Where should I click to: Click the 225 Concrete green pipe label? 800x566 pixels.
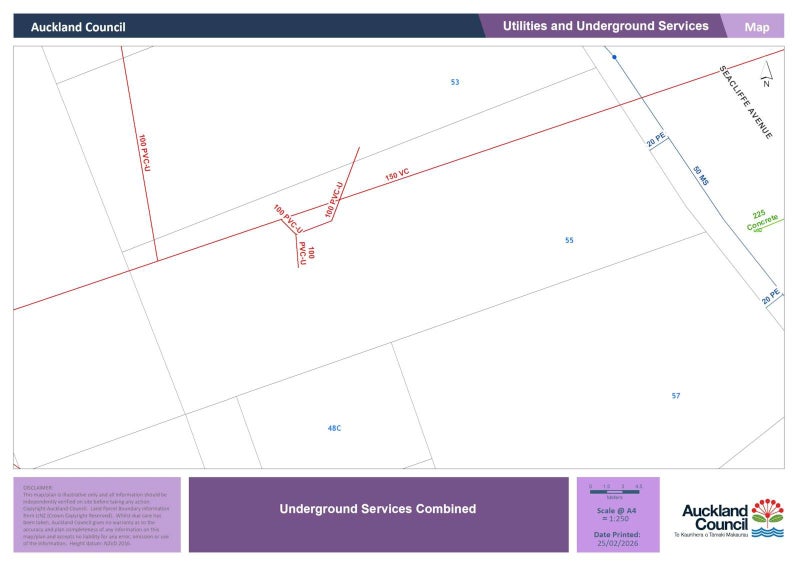762,221
